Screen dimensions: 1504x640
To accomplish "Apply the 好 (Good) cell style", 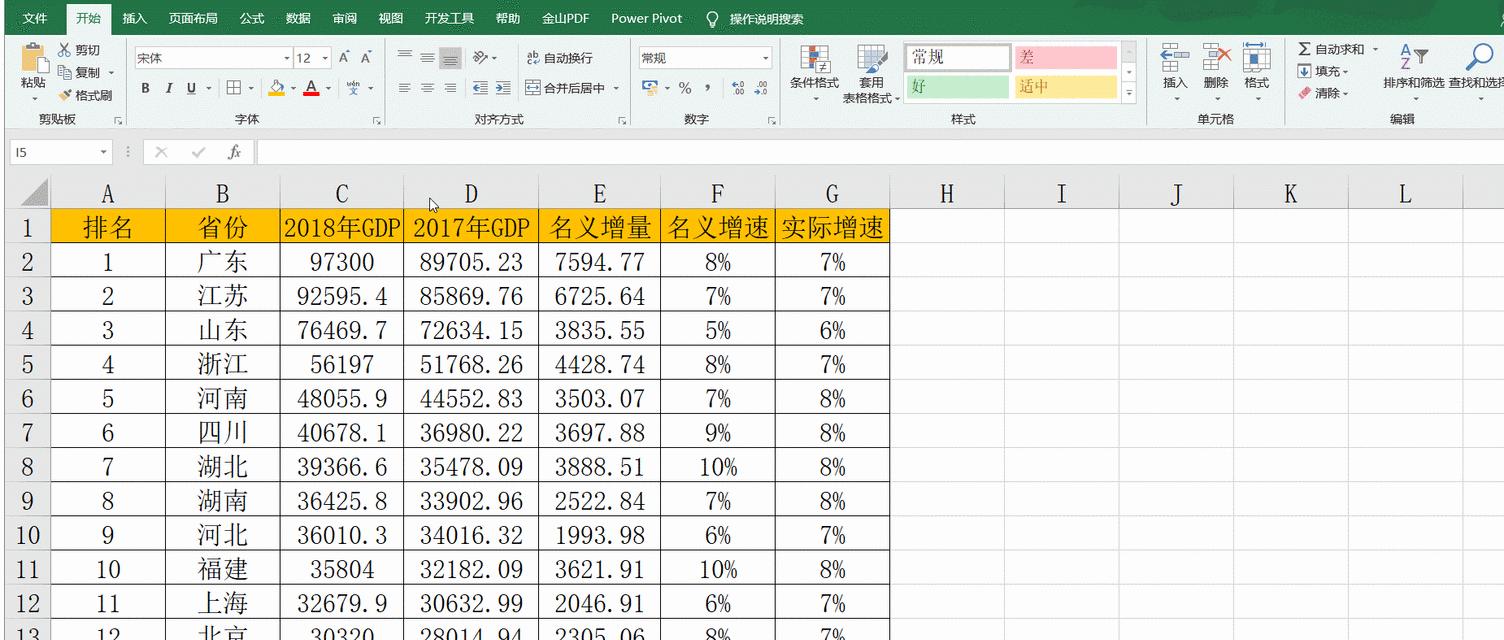I will coord(958,87).
